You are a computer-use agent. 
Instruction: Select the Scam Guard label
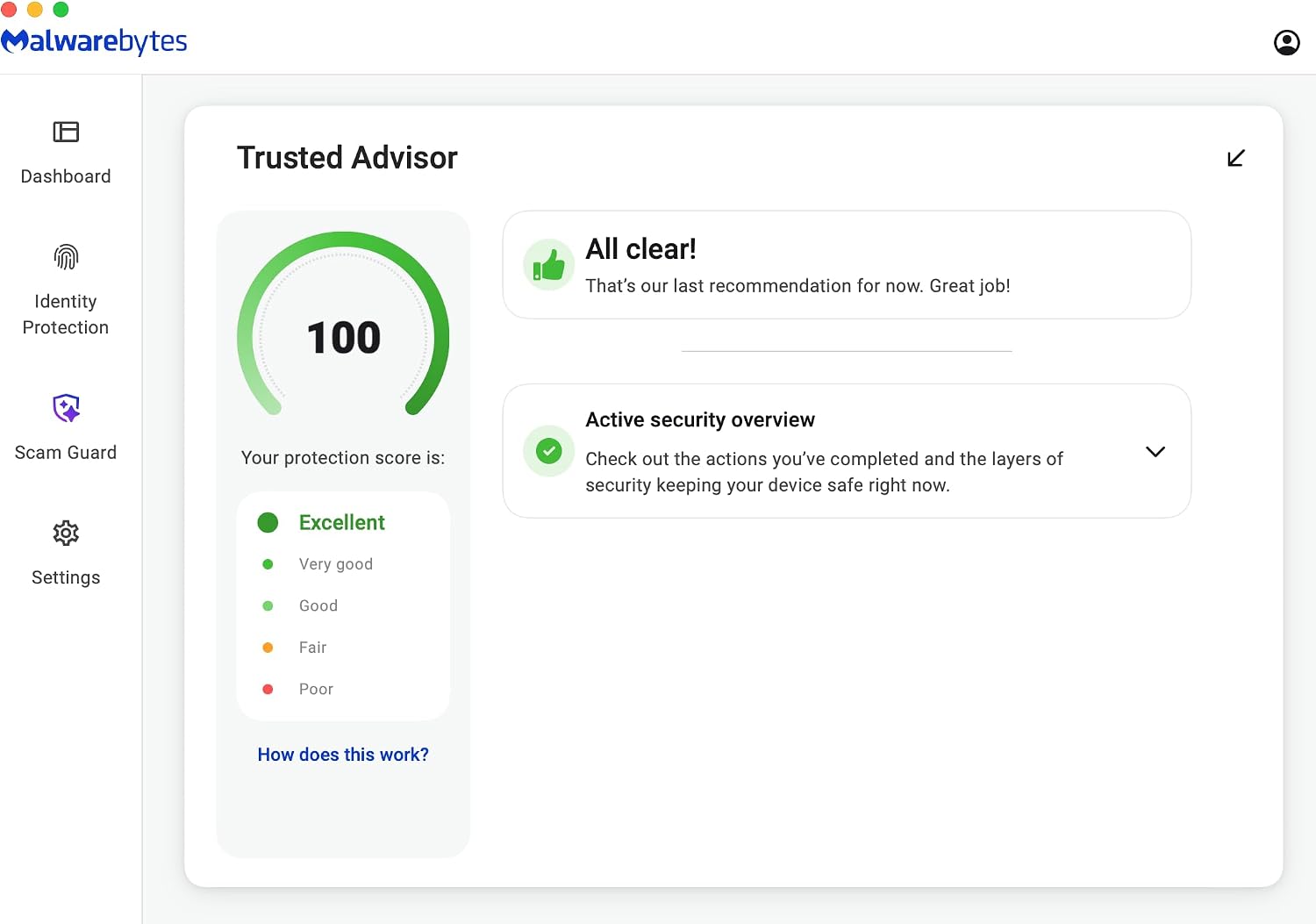pos(66,453)
